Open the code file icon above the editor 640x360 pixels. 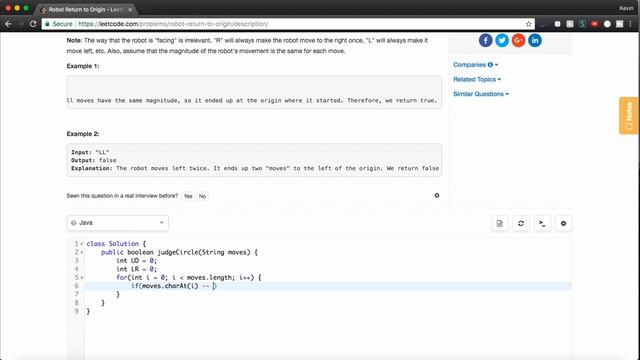click(500, 223)
